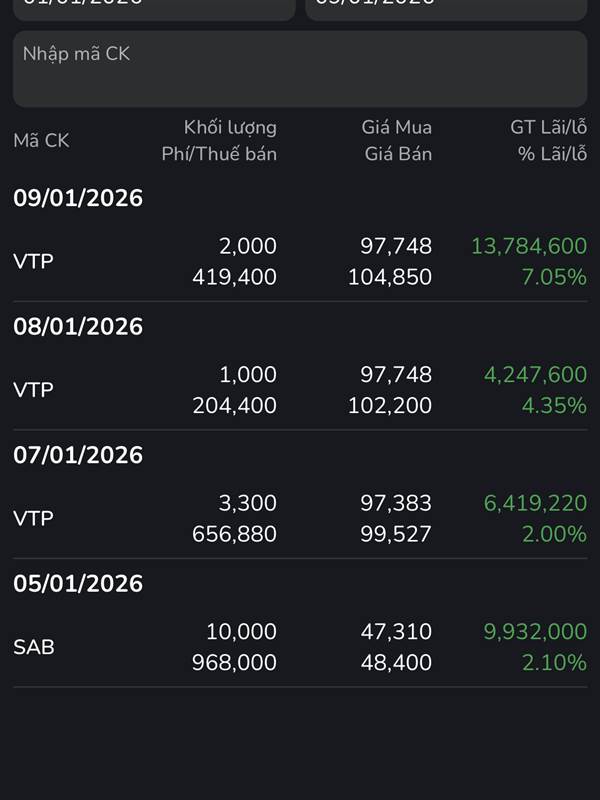Tap the profit value 4,247,600
Viewport: 600px width, 800px height.
click(x=535, y=374)
